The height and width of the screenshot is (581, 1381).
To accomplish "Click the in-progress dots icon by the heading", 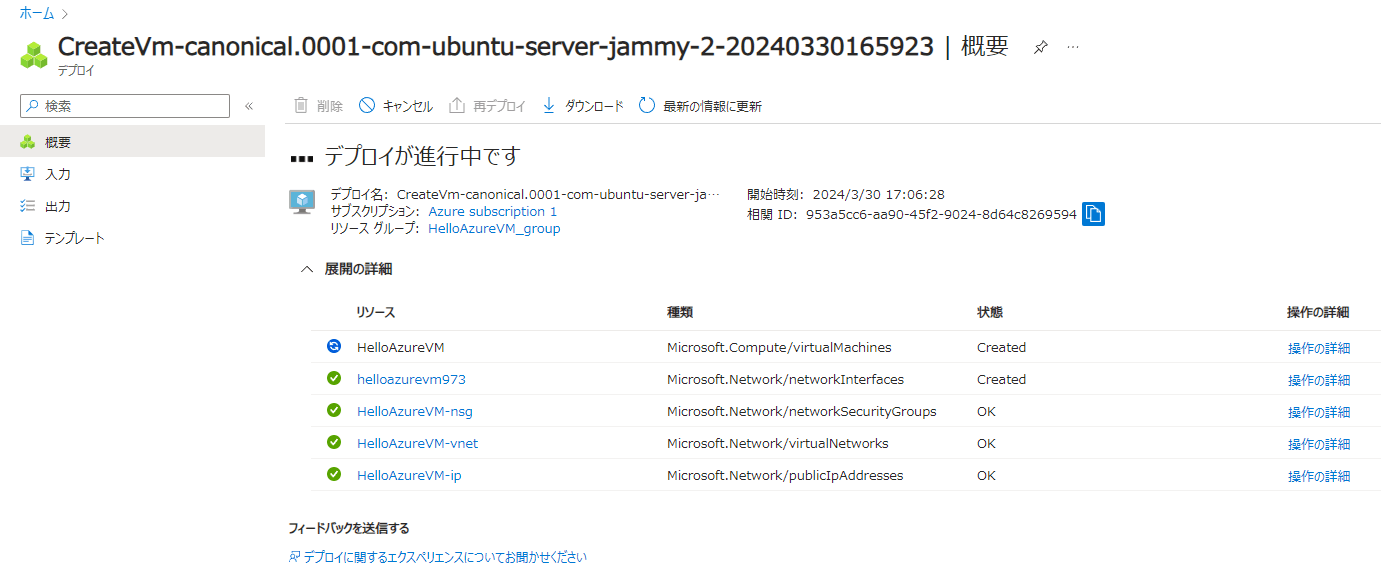I will pyautogui.click(x=302, y=158).
